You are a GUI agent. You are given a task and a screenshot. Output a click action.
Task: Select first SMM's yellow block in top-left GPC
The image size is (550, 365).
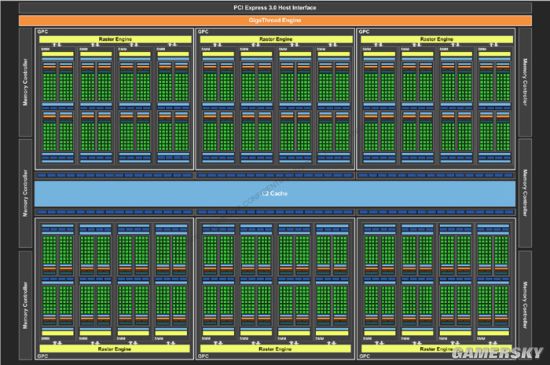[58, 54]
